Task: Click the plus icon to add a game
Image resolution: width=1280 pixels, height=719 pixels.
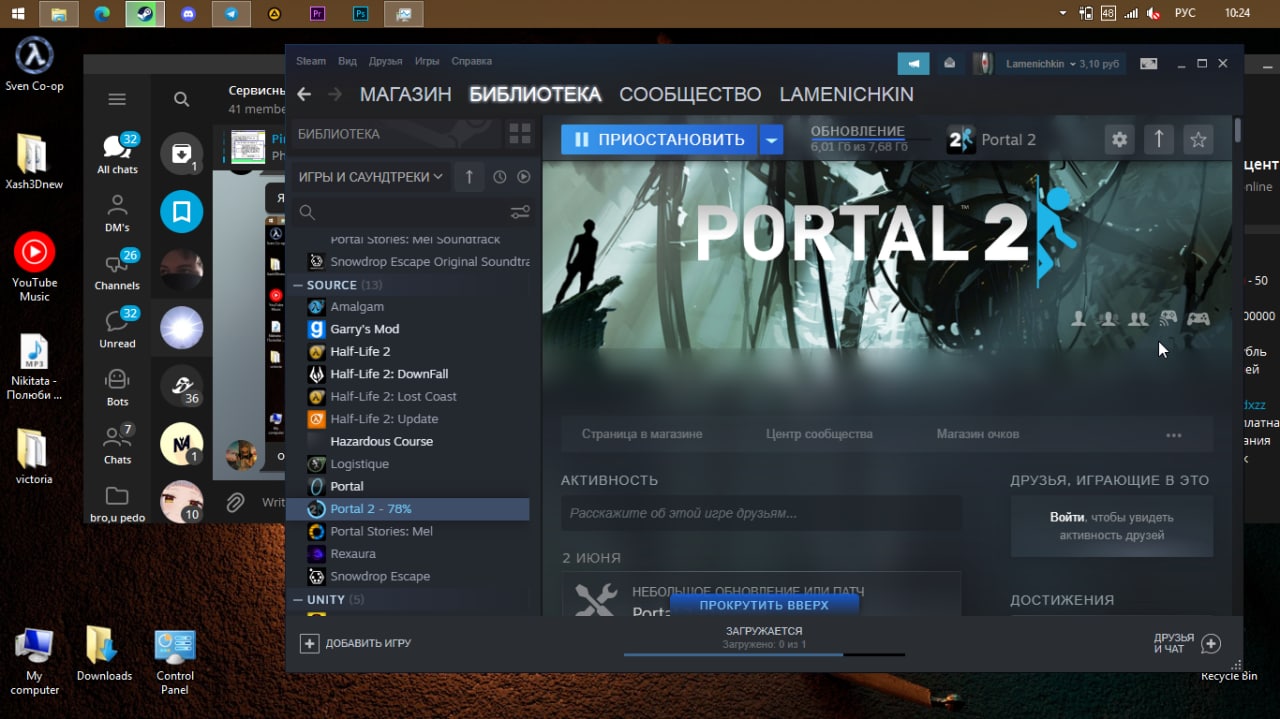Action: click(310, 643)
